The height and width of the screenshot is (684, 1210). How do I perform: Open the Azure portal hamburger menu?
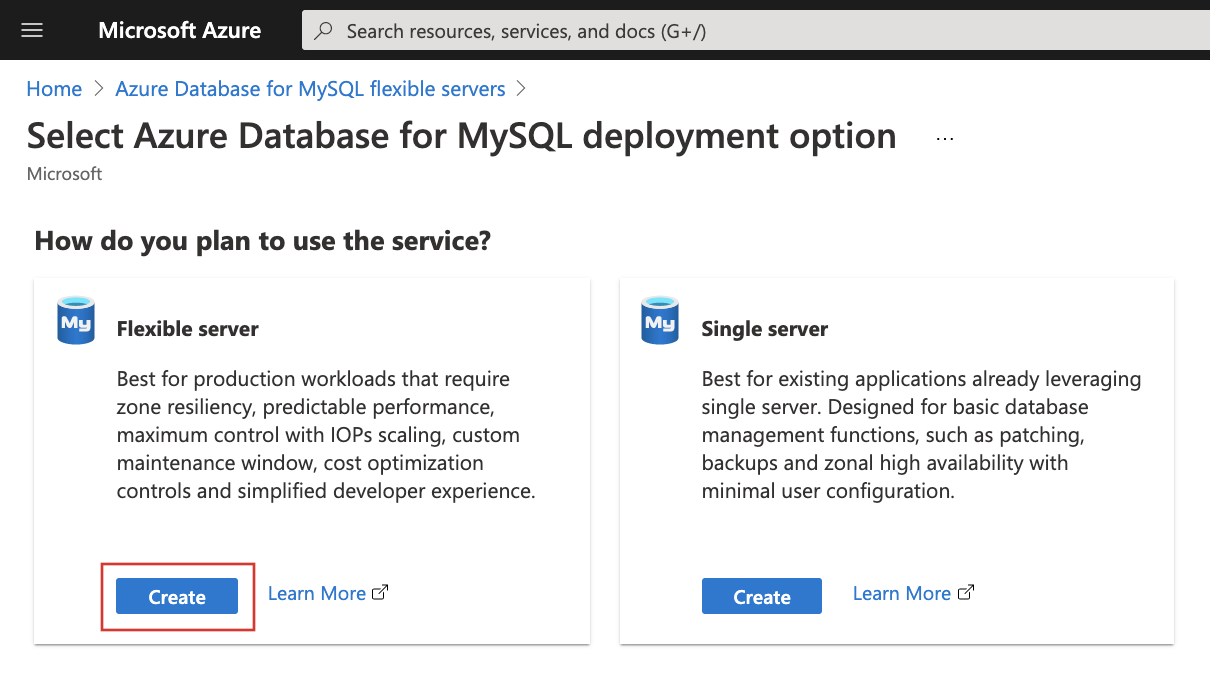point(32,30)
